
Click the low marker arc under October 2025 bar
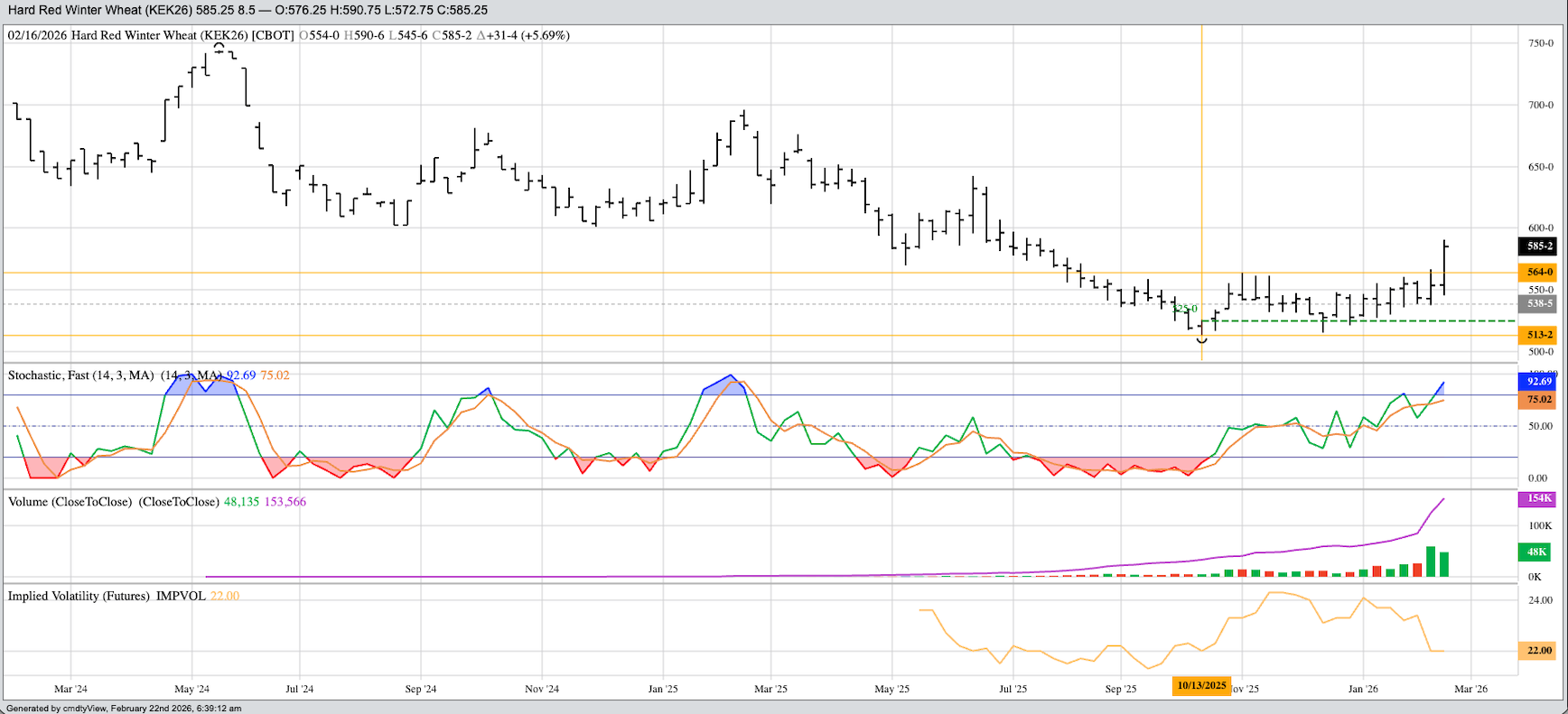[1201, 340]
